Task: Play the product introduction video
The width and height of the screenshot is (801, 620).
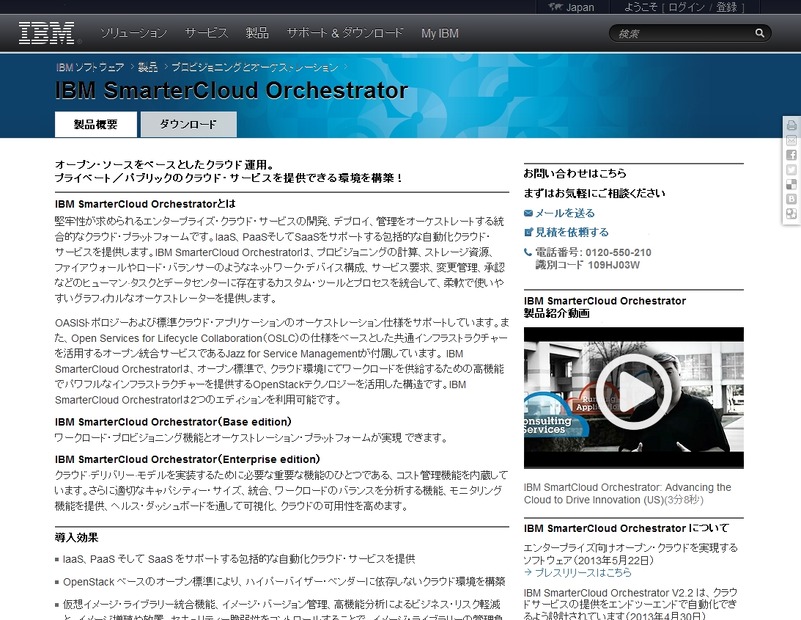Action: (x=633, y=392)
